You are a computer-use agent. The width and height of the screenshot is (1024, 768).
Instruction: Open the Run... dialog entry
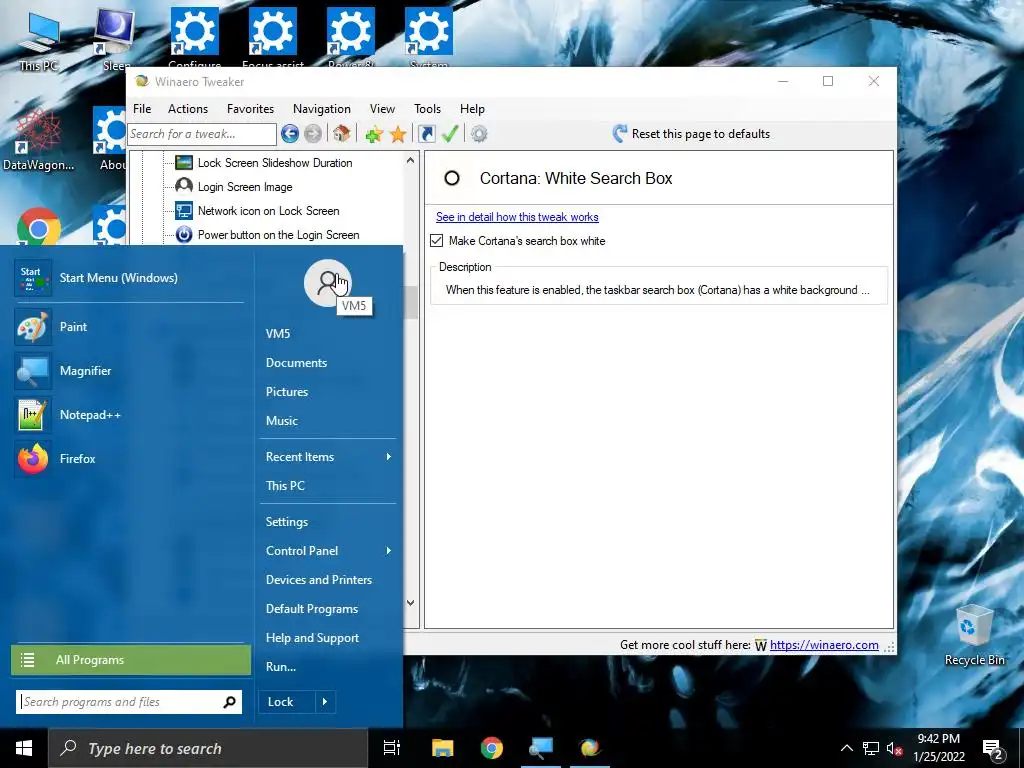[x=281, y=667]
